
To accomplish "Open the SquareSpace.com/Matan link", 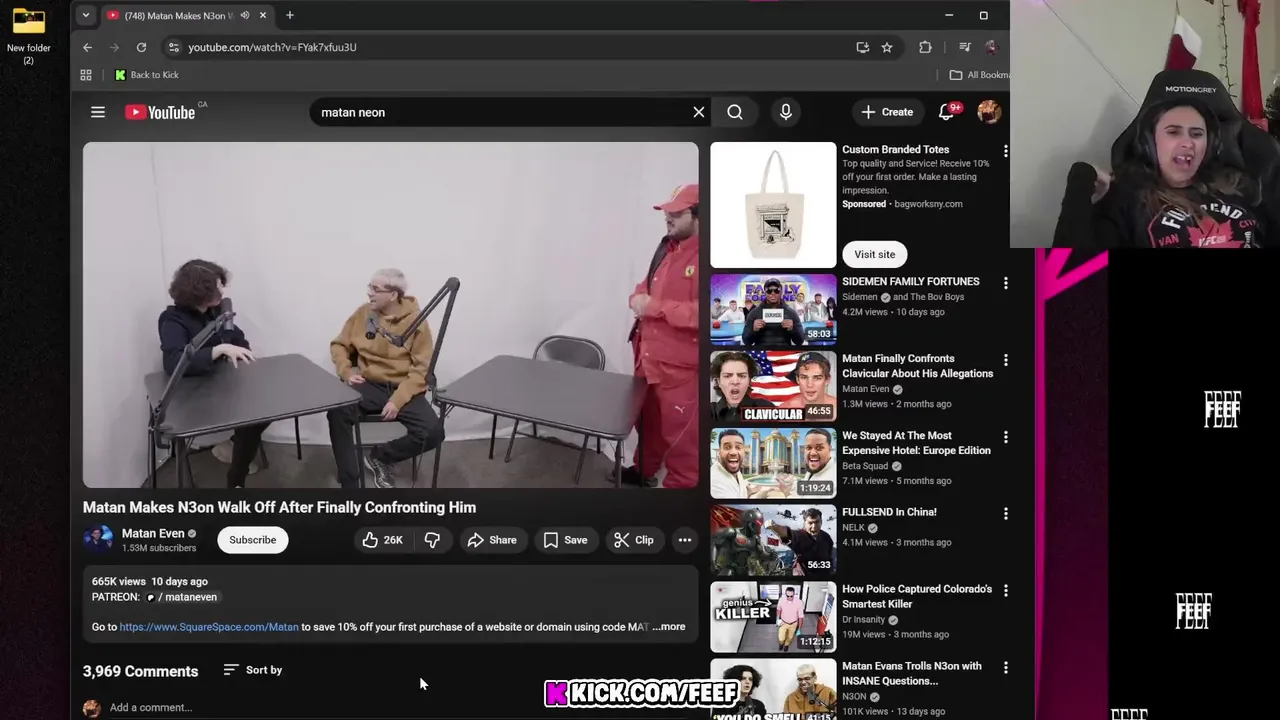I will tap(209, 627).
